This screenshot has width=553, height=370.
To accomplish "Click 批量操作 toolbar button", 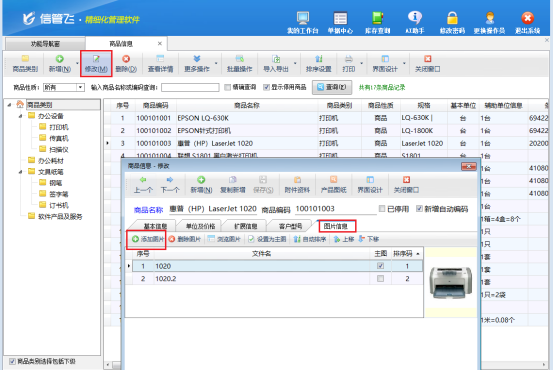I will [239, 63].
